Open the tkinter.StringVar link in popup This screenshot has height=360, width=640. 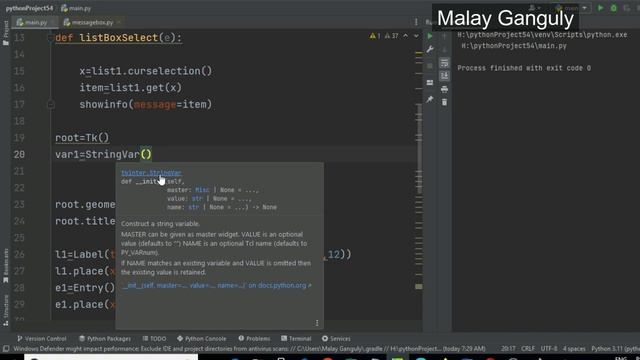click(151, 173)
